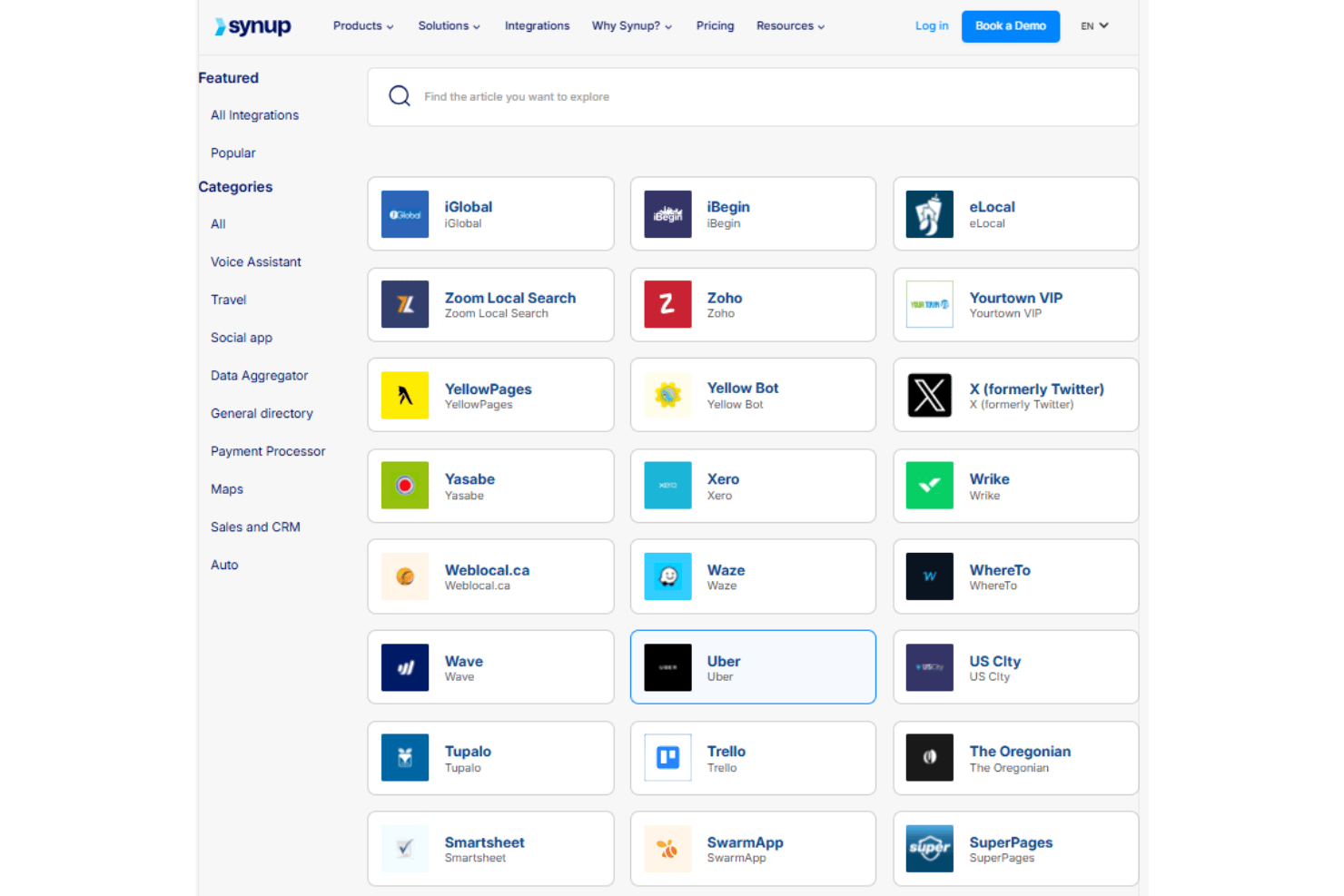Click the Yourtown VIP logo
Viewport: 1344px width, 896px height.
pos(930,304)
